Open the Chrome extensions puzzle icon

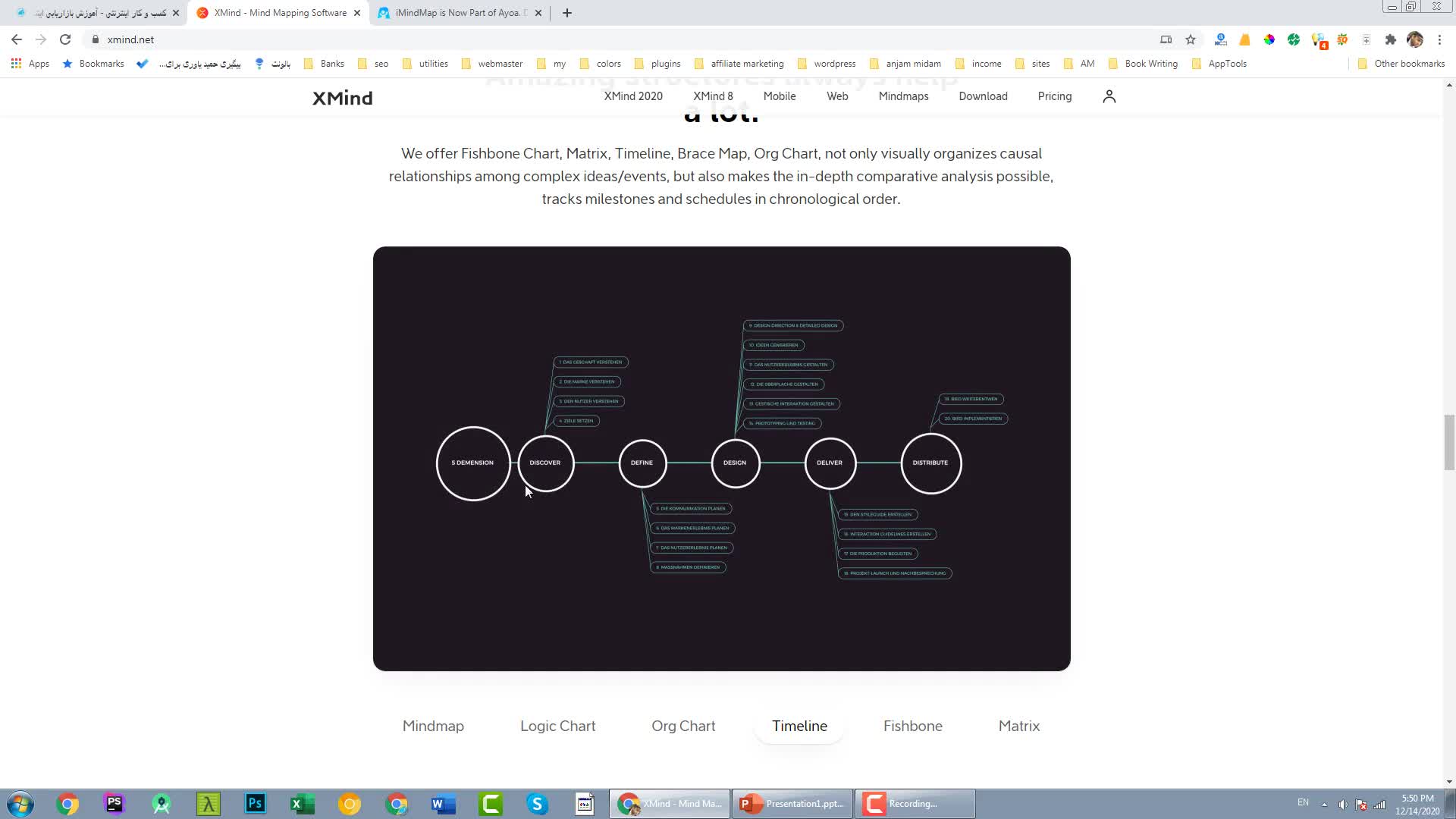pos(1390,39)
